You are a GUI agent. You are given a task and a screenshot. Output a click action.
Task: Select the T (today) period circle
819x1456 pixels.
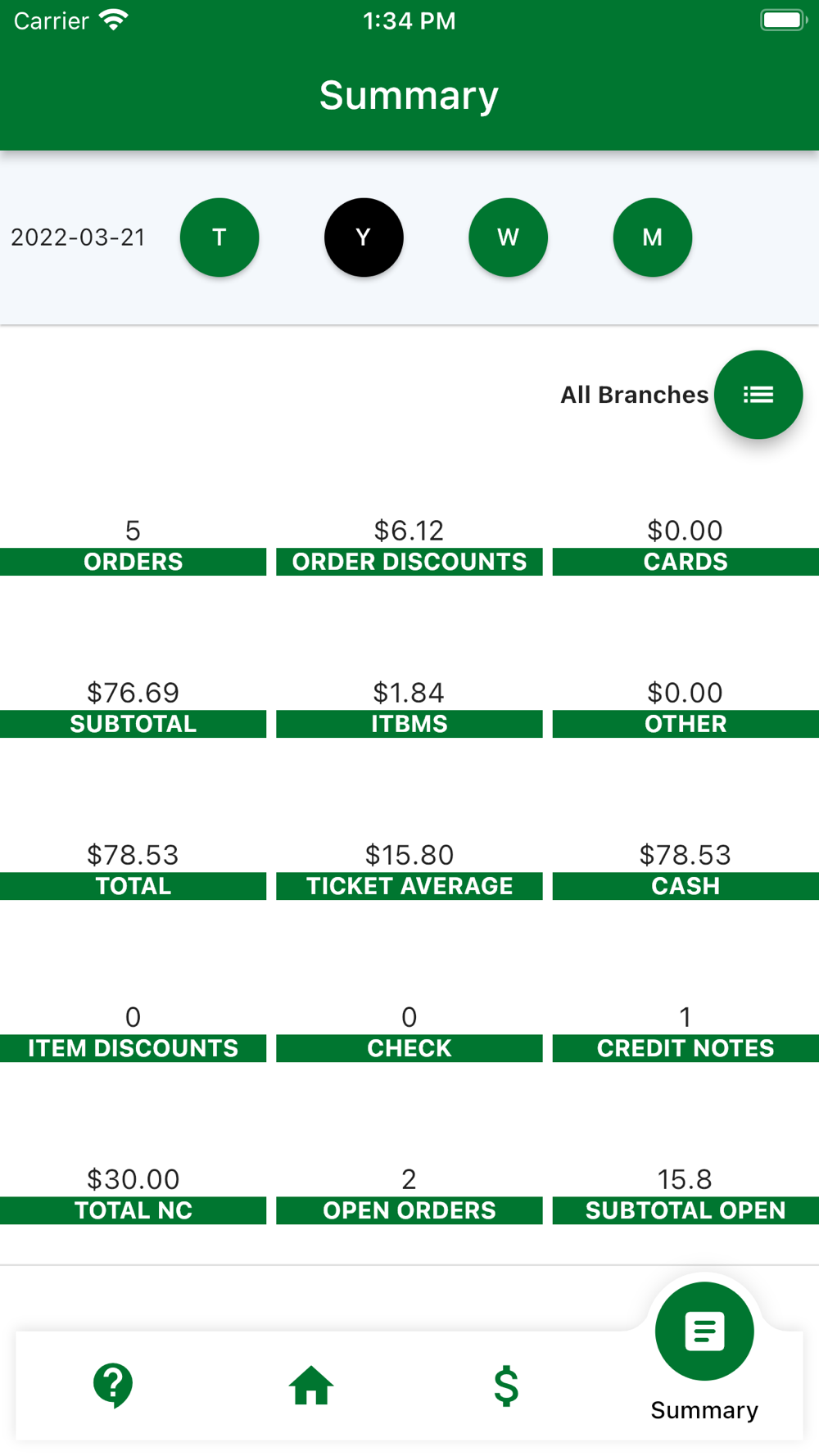219,237
